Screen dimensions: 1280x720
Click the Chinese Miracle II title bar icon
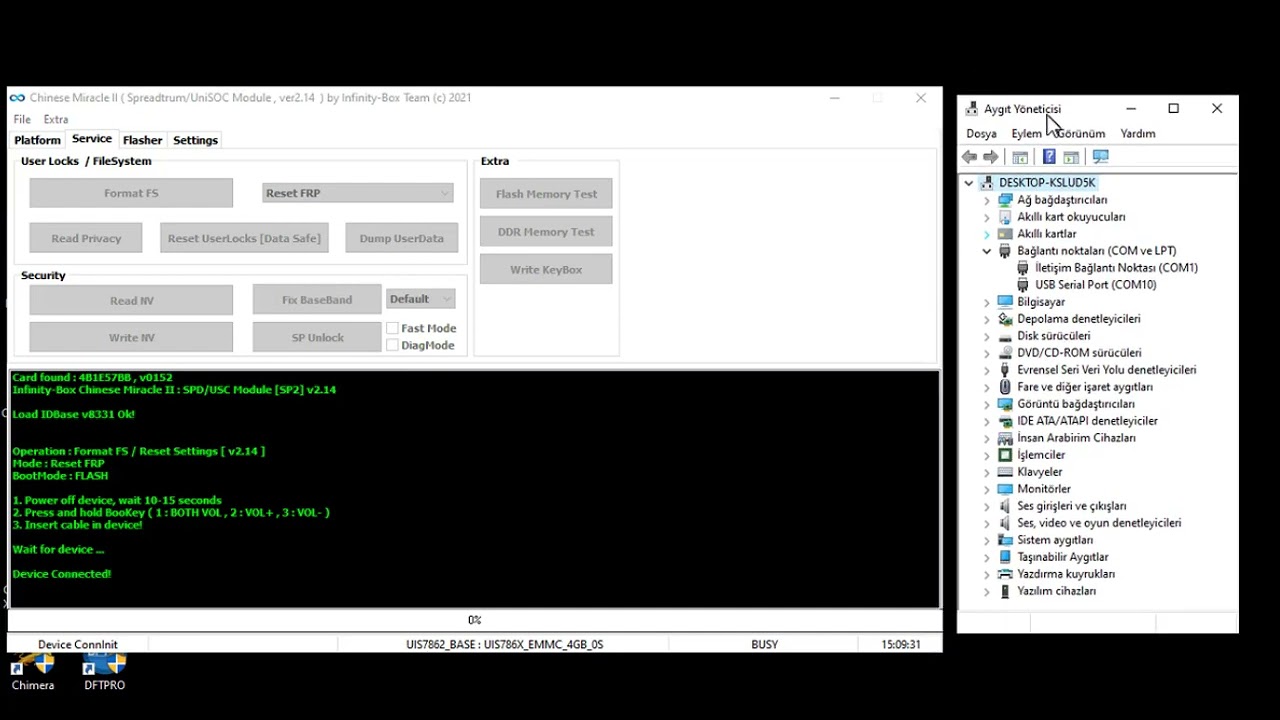[17, 98]
